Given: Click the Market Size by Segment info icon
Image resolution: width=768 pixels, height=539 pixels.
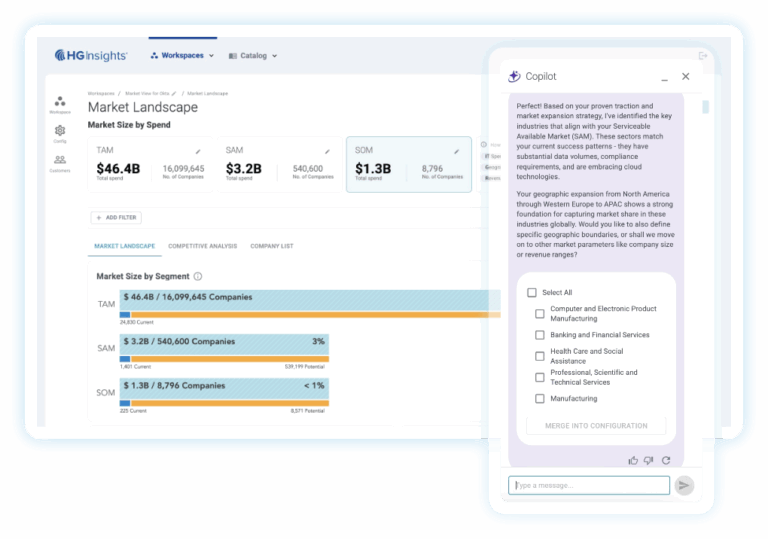Looking at the screenshot, I should pos(198,276).
